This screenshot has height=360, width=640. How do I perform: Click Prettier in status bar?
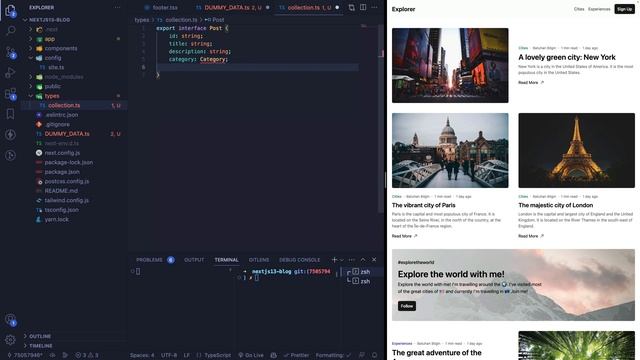pos(296,355)
